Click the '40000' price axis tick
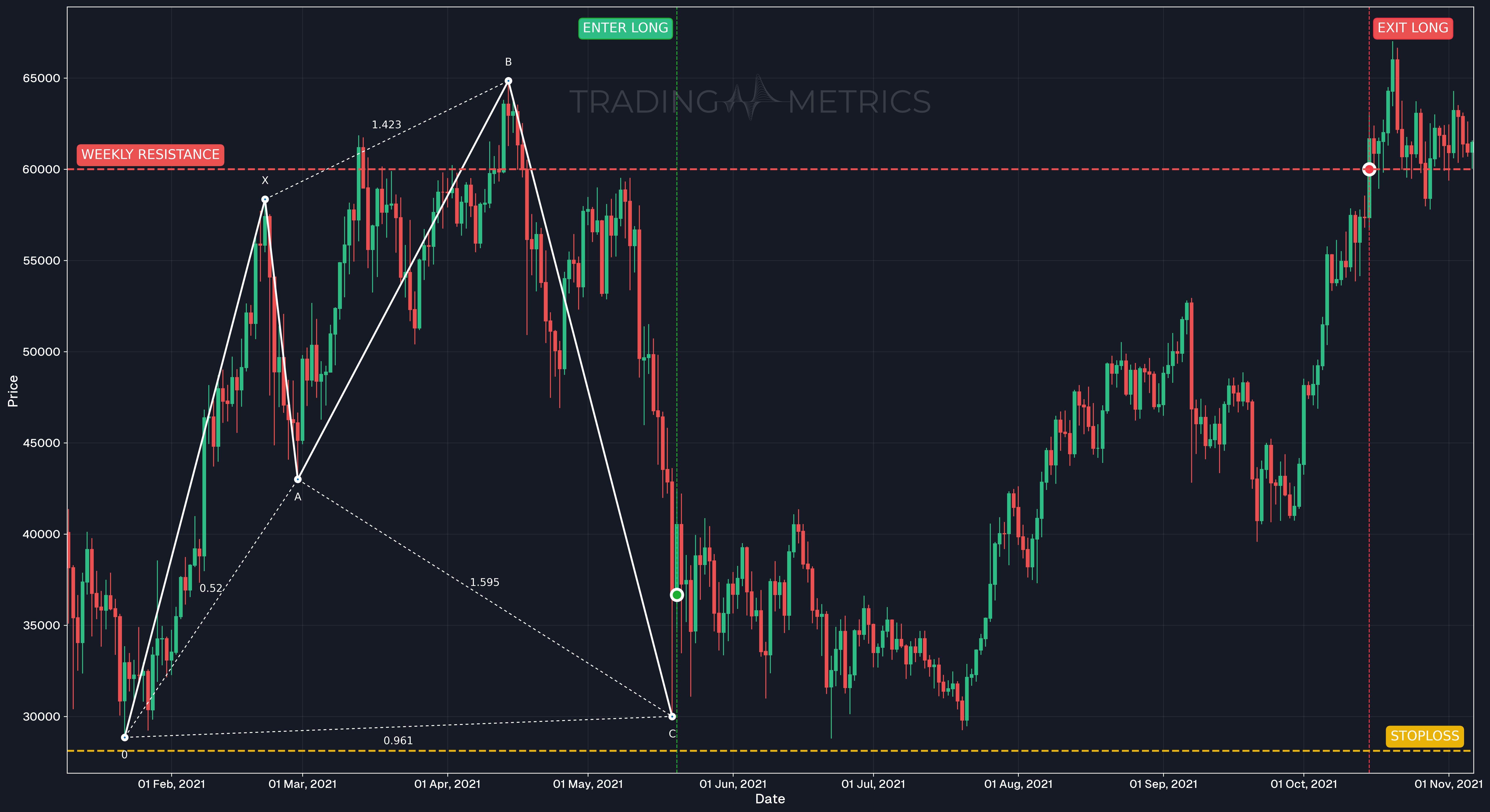The image size is (1490, 812). pos(41,534)
